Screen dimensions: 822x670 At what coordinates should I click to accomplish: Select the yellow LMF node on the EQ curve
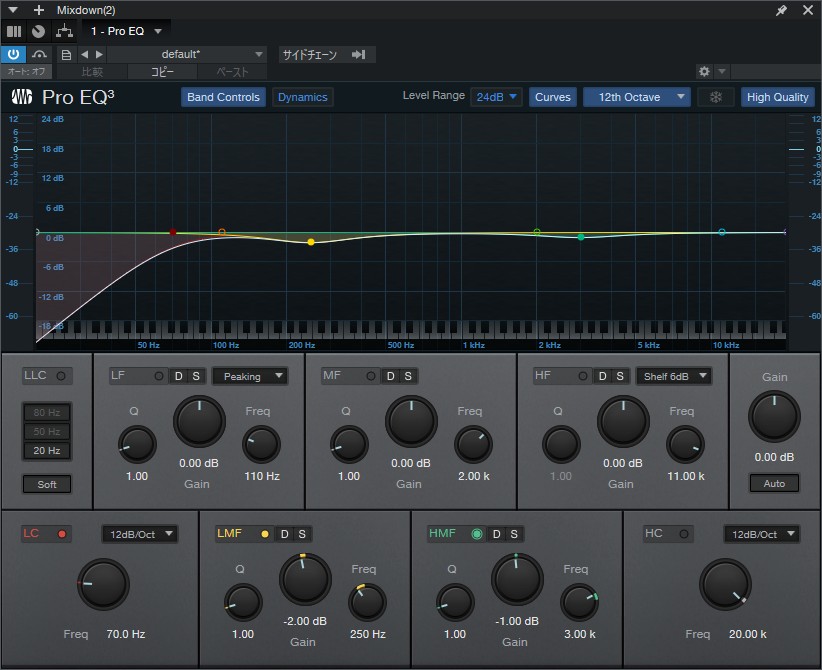tap(310, 241)
